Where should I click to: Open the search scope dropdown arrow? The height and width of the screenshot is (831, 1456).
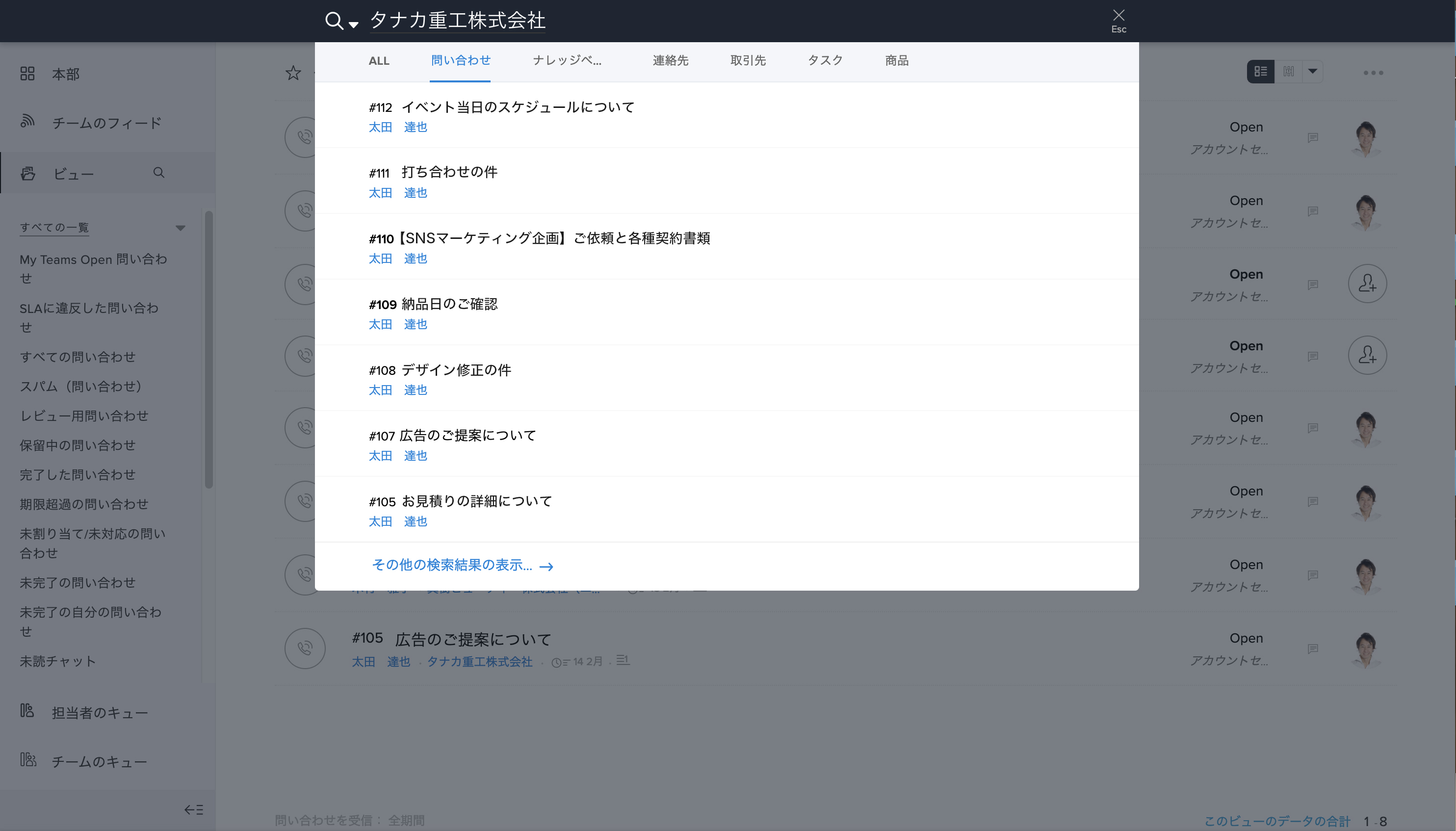[353, 24]
